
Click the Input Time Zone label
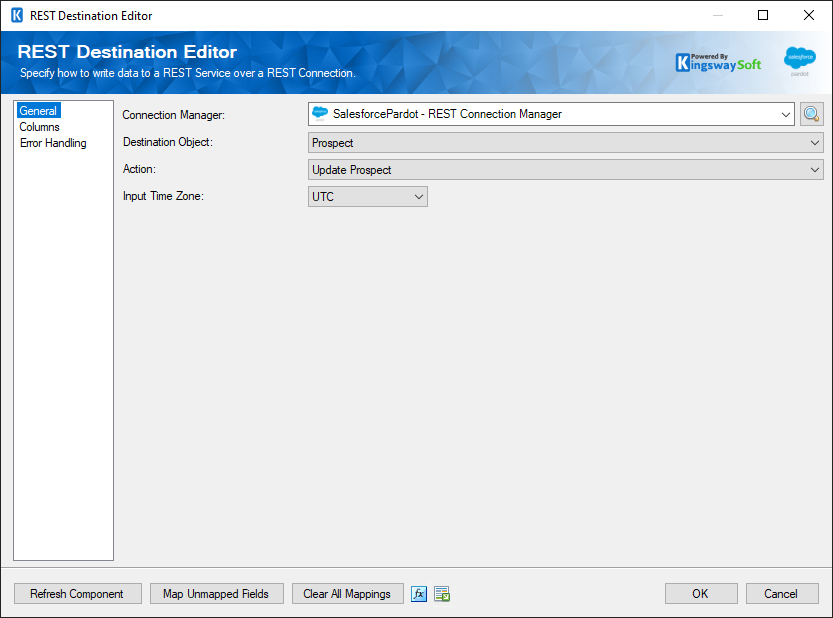[164, 196]
